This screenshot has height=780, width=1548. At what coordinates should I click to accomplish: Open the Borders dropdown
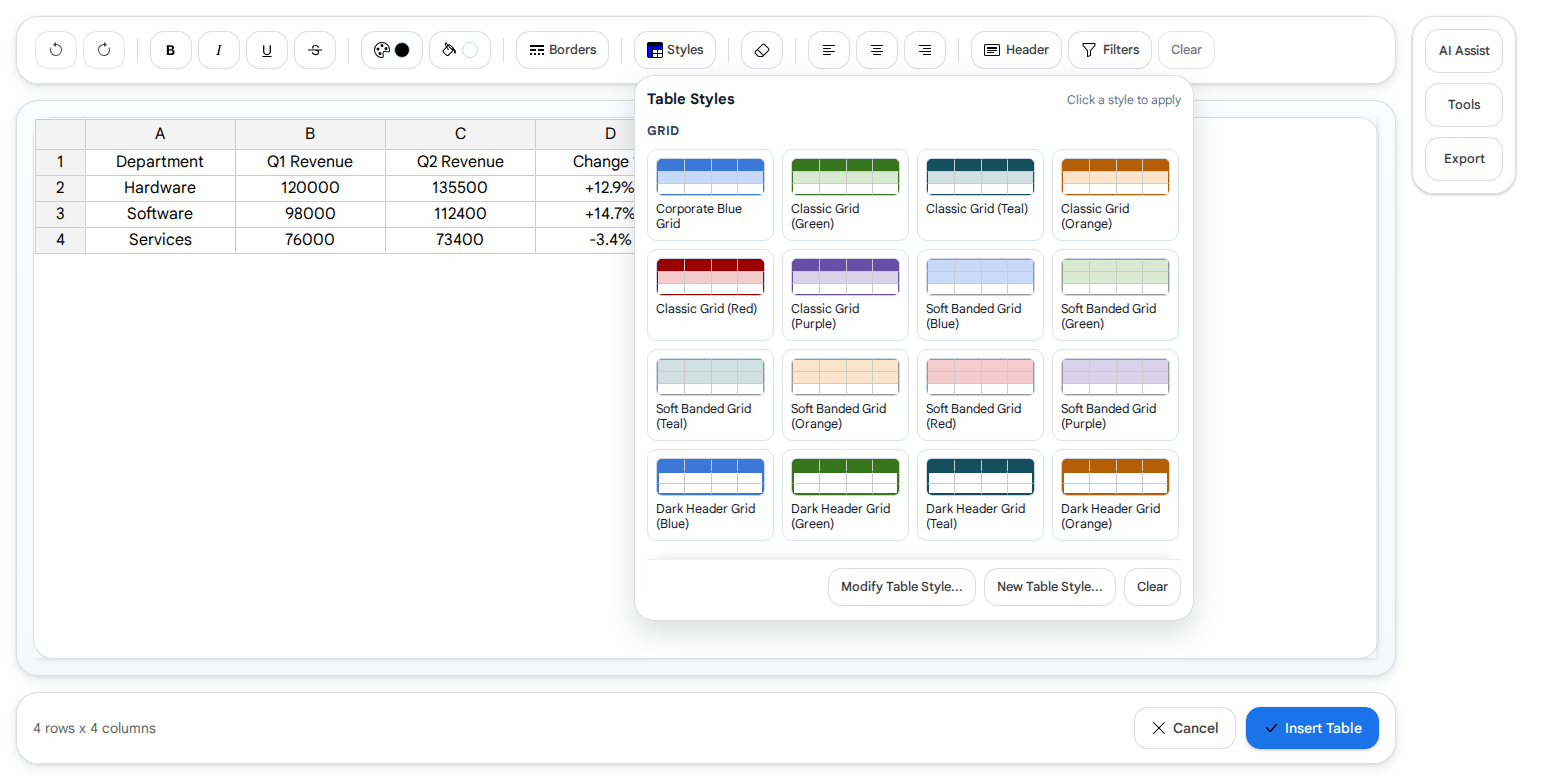pyautogui.click(x=562, y=50)
